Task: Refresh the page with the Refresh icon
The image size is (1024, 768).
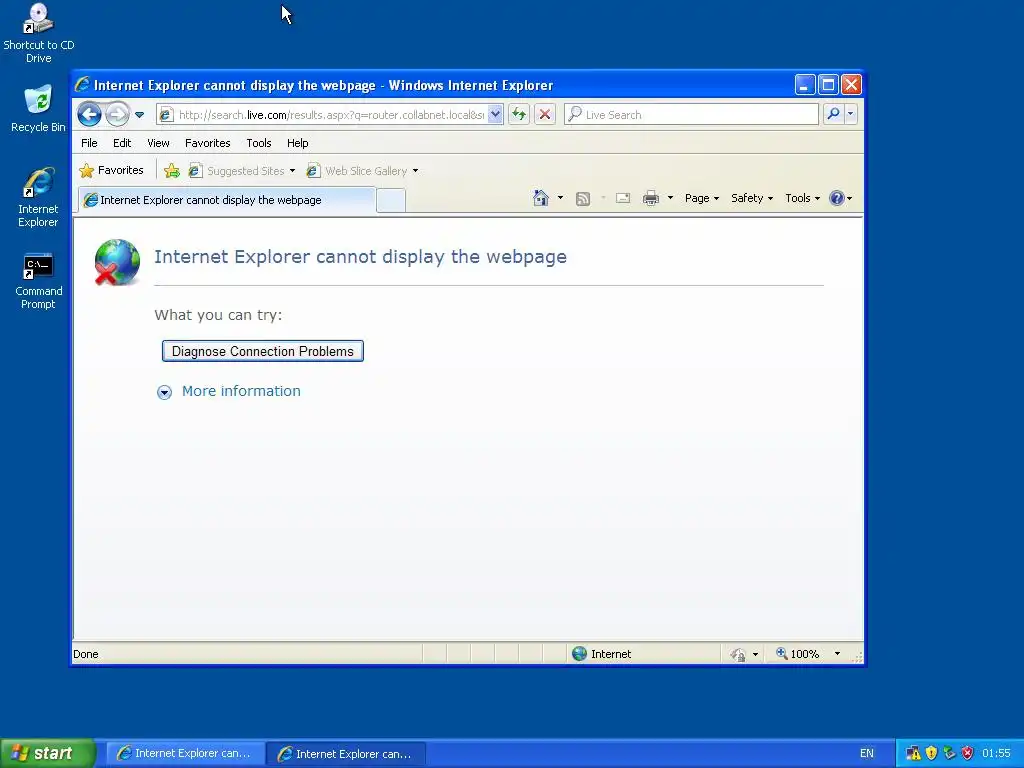Action: coord(519,115)
